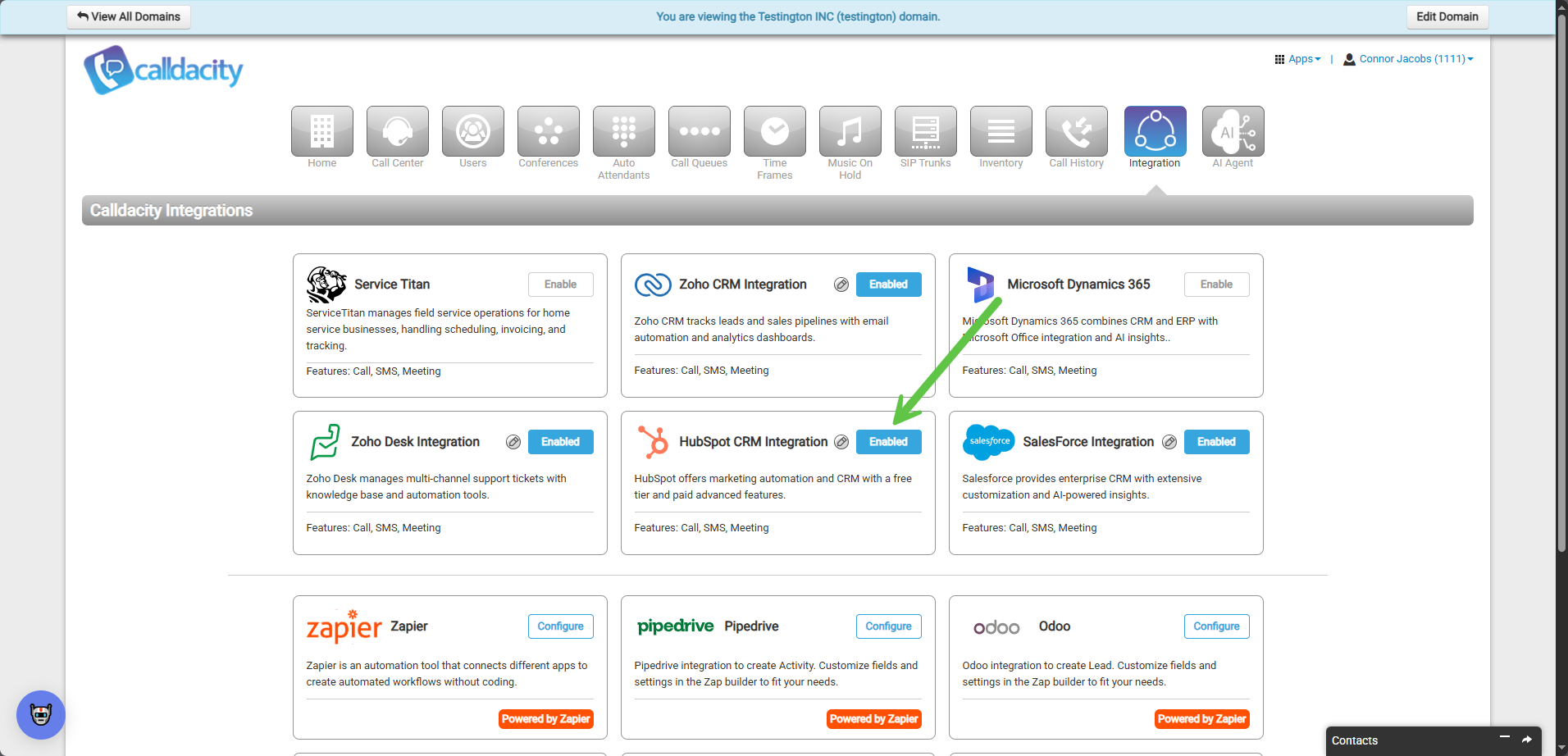1568x756 pixels.
Task: Switch to the Call History tab
Action: click(1076, 131)
